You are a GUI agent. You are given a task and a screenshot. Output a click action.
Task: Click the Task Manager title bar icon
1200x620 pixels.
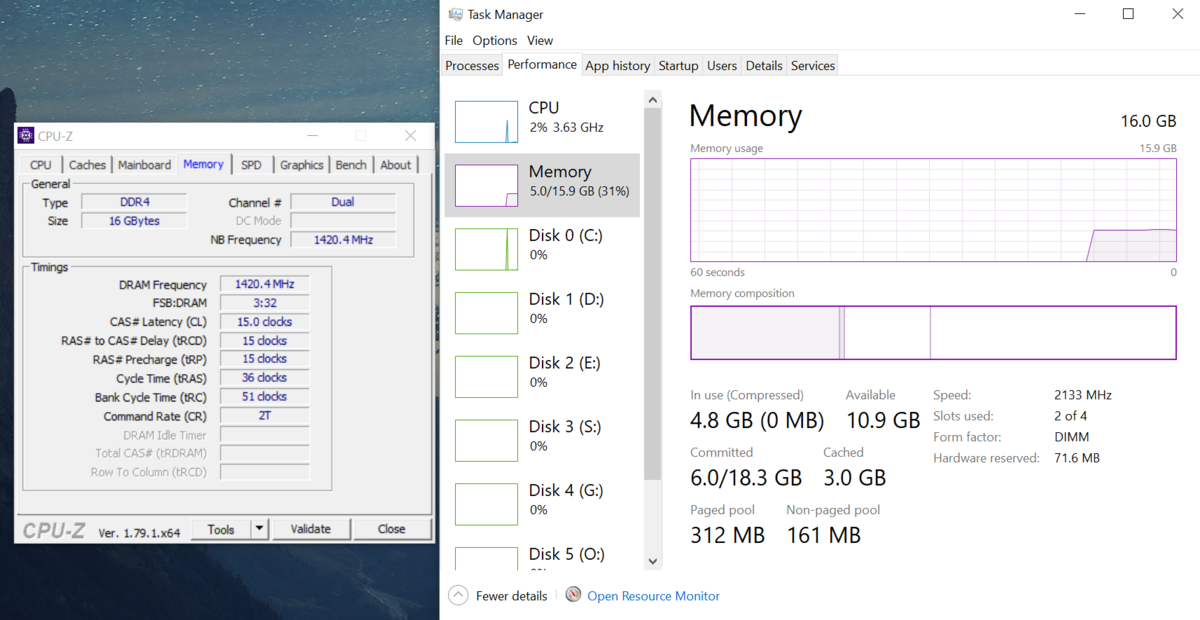pyautogui.click(x=456, y=14)
